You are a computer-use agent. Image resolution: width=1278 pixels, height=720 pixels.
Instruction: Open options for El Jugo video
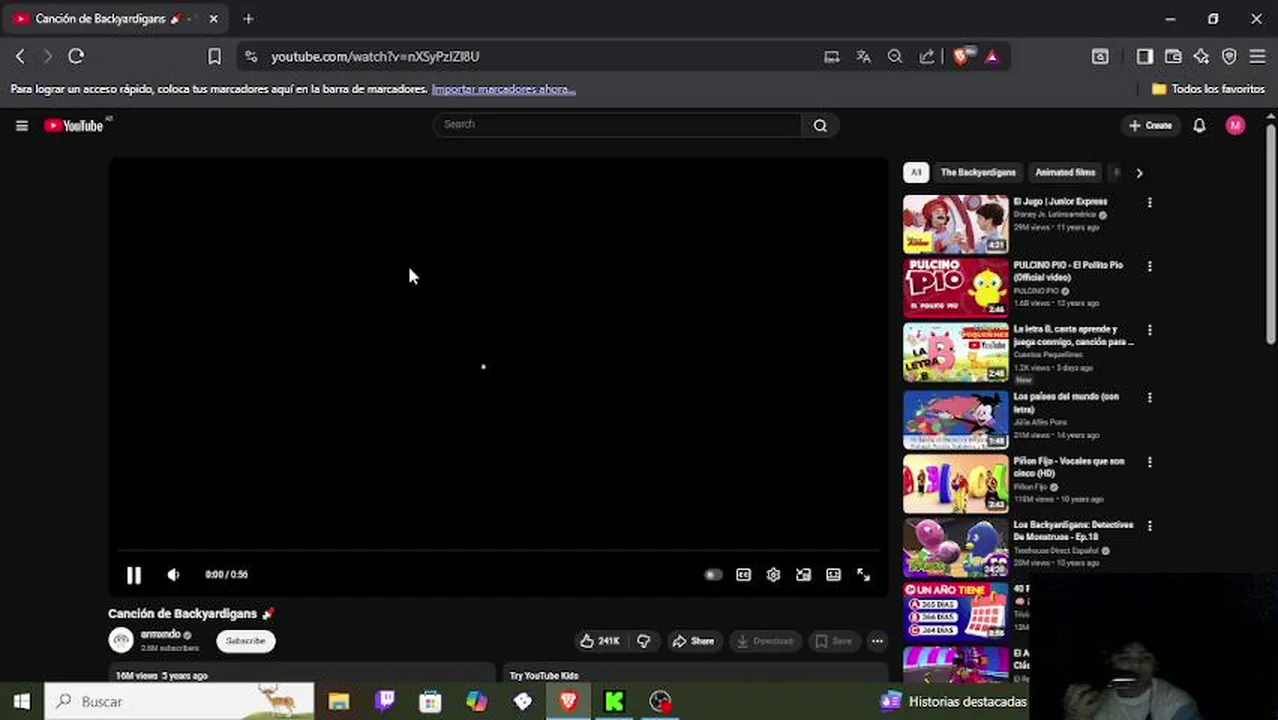(1149, 202)
